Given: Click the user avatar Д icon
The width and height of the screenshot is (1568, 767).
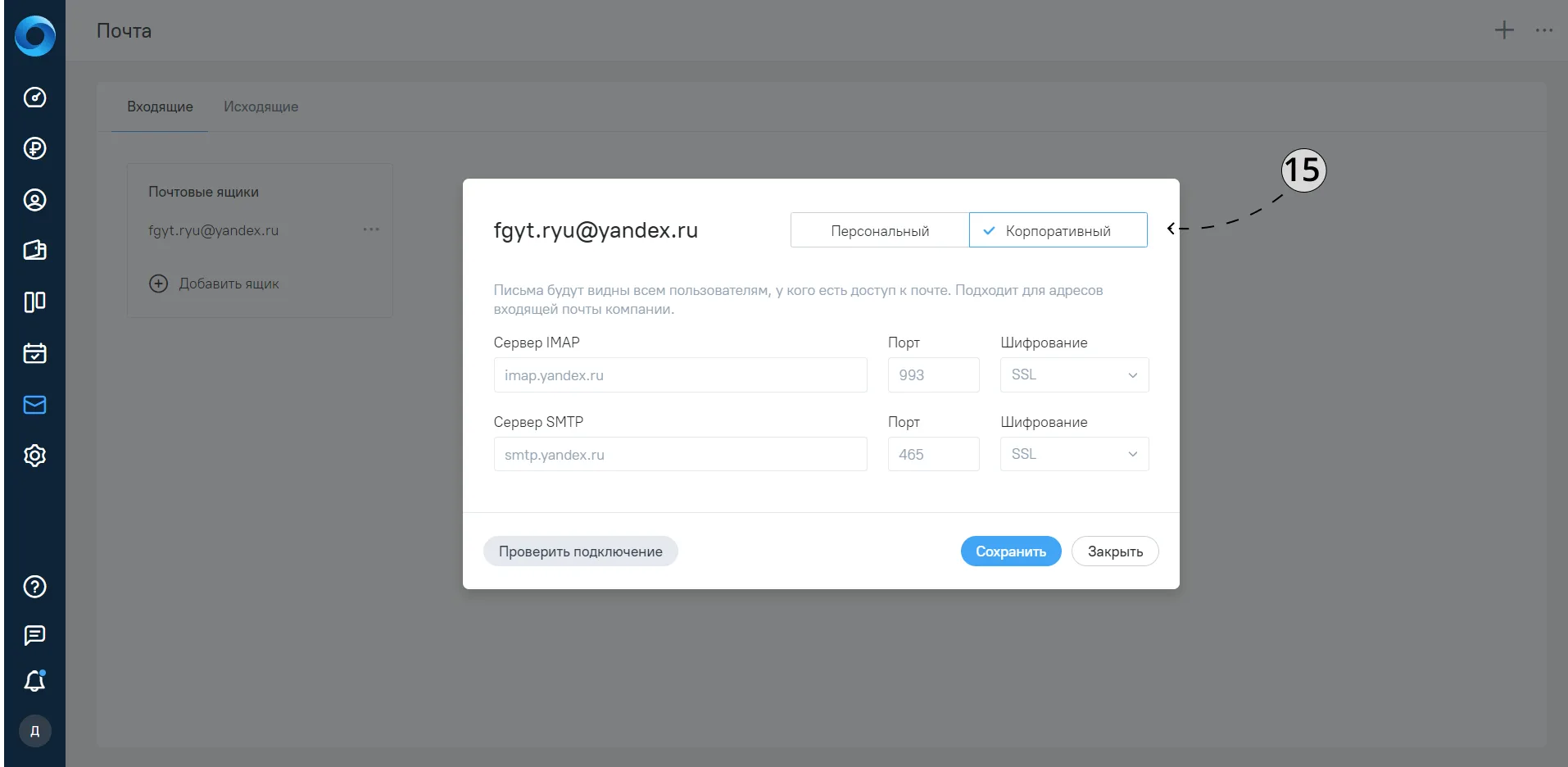Looking at the screenshot, I should click(34, 731).
